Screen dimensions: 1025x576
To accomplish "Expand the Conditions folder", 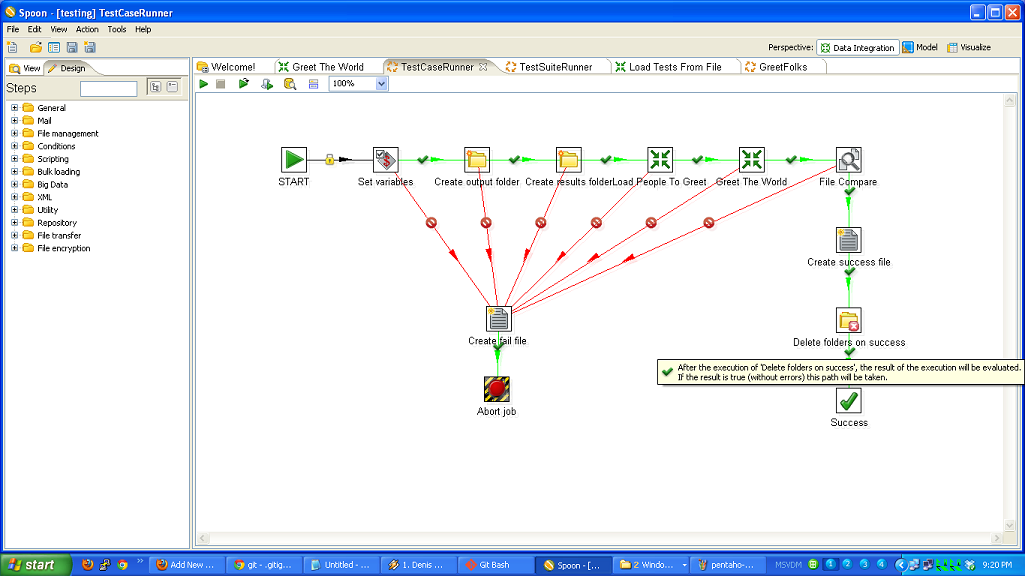I will [14, 146].
